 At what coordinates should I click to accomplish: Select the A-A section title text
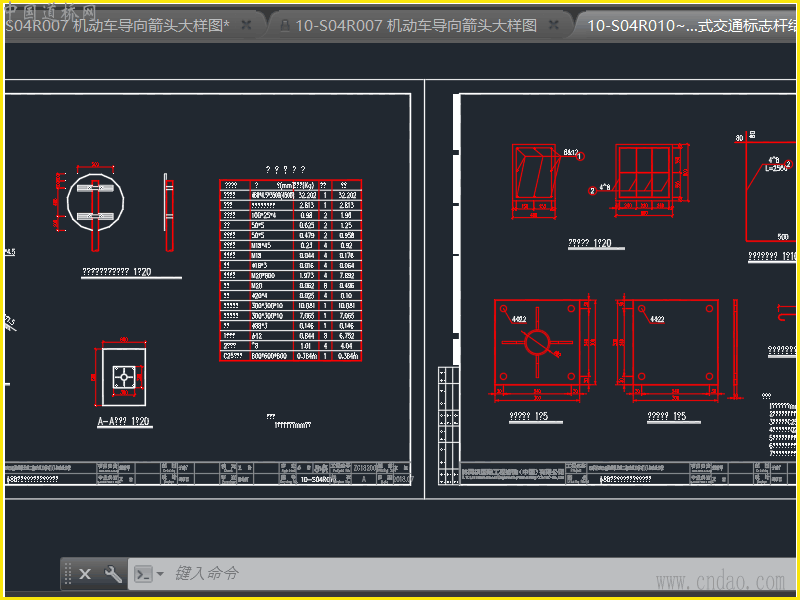pyautogui.click(x=123, y=421)
